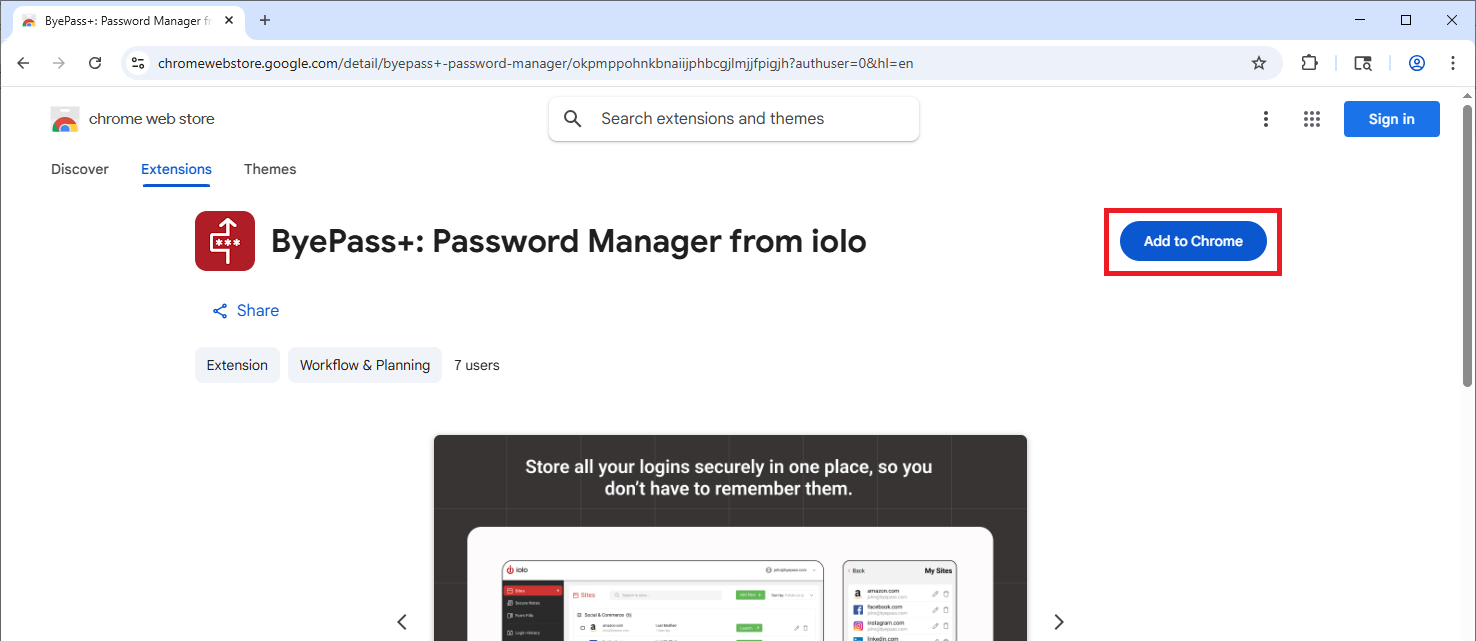1476x641 pixels.
Task: Reload the current page
Action: [95, 63]
